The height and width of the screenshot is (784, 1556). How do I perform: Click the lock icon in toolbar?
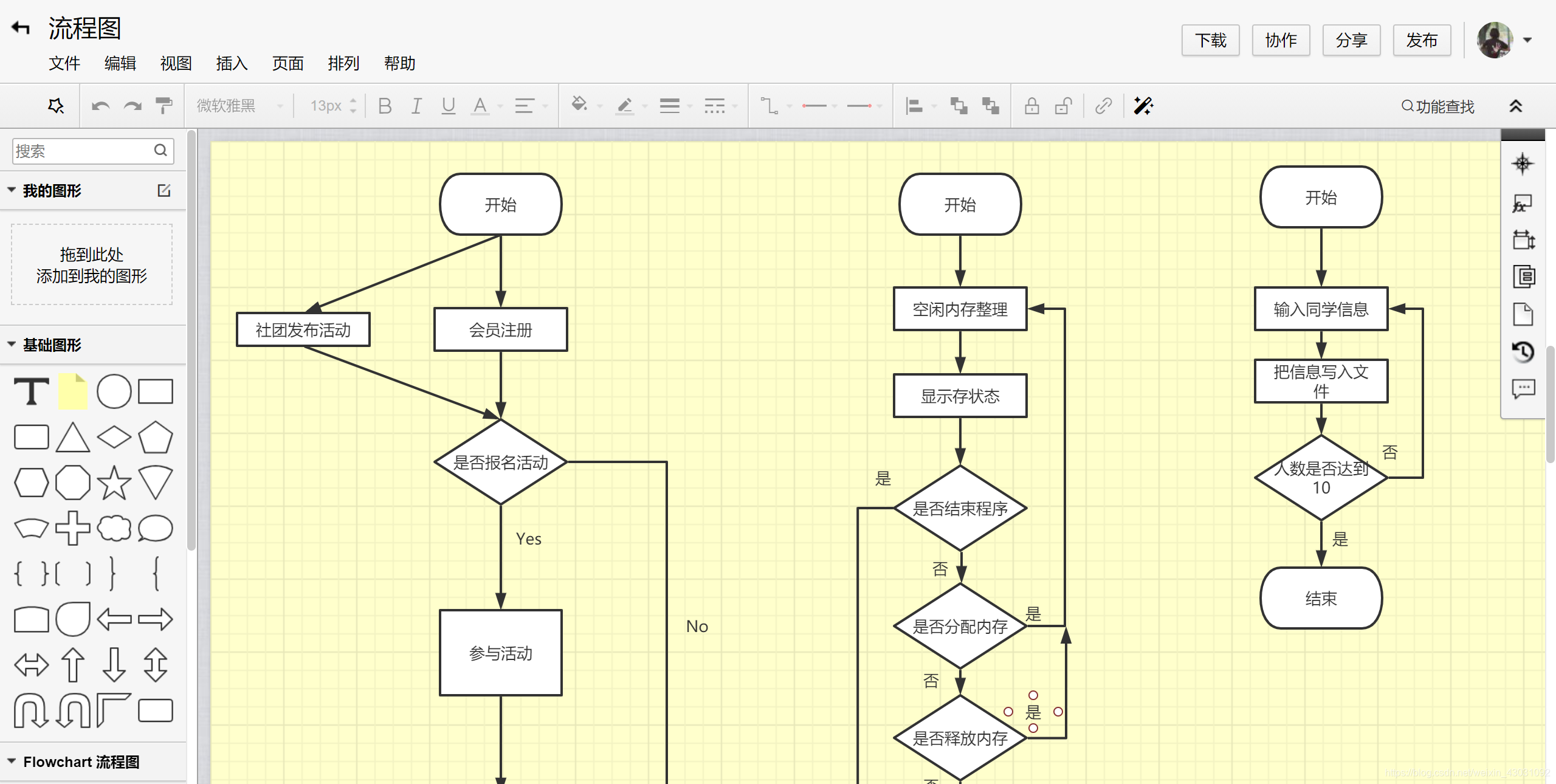tap(1031, 106)
